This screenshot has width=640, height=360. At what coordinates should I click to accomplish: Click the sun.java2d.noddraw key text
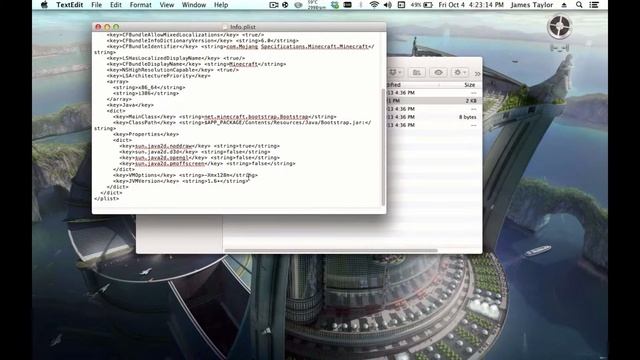[x=163, y=146]
